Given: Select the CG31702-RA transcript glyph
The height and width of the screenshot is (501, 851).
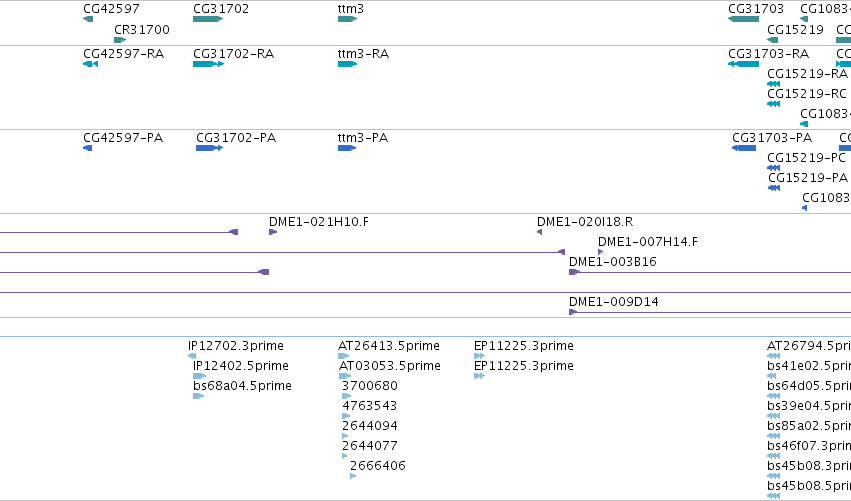Looking at the screenshot, I should [208, 64].
